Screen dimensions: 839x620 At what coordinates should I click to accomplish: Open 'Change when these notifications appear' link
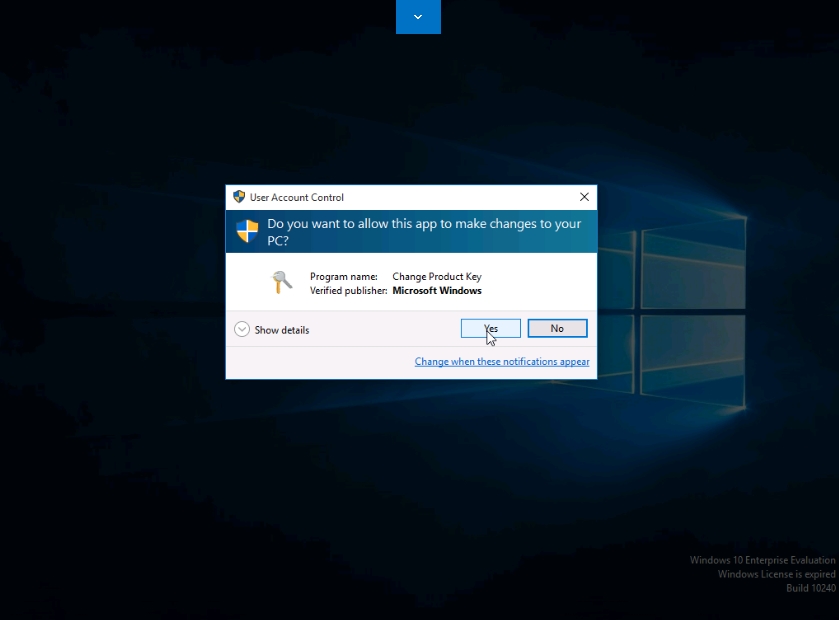pyautogui.click(x=502, y=362)
